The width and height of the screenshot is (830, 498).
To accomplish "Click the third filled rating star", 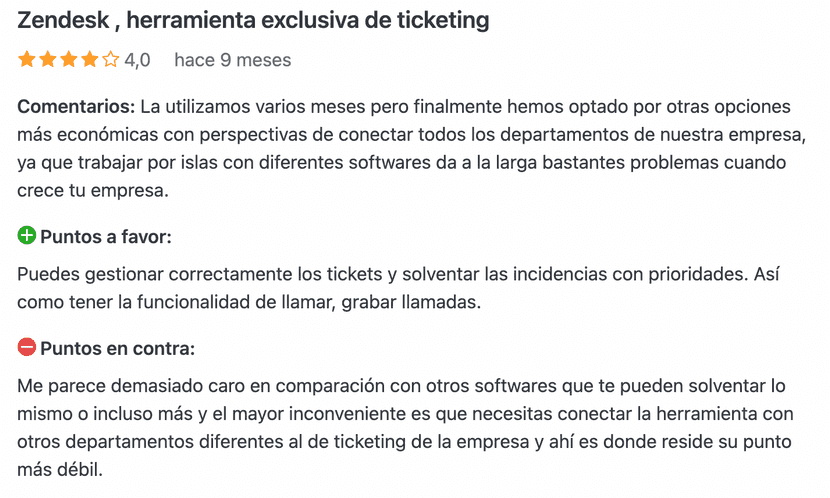I will pos(68,60).
